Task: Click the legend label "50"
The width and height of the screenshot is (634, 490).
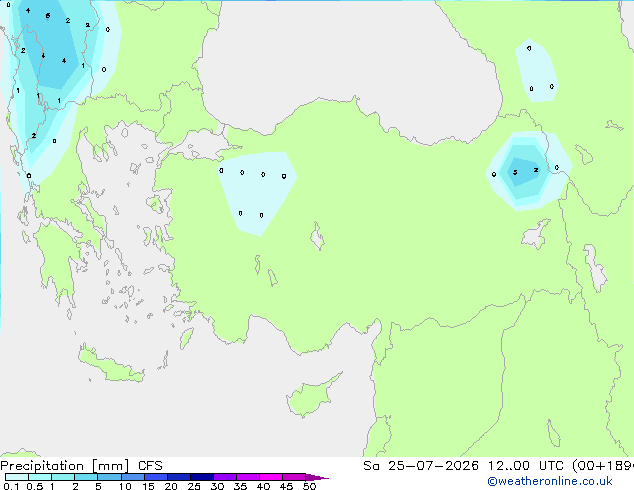Action: point(309,486)
